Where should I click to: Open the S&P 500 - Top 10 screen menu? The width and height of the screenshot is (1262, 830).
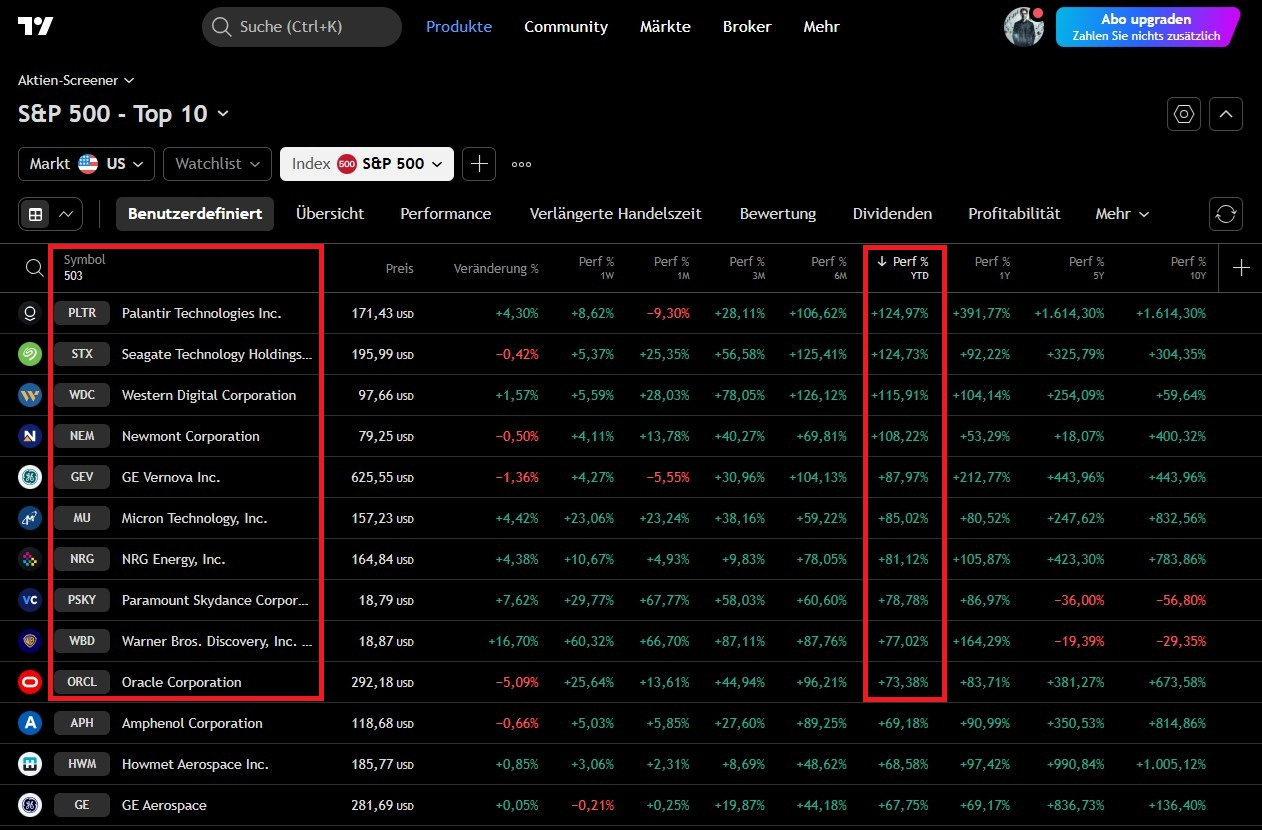[x=123, y=114]
